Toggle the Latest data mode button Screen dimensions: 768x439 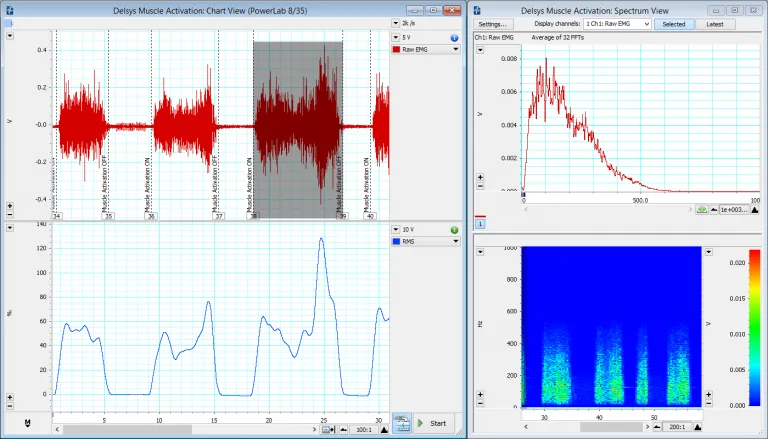click(x=714, y=23)
